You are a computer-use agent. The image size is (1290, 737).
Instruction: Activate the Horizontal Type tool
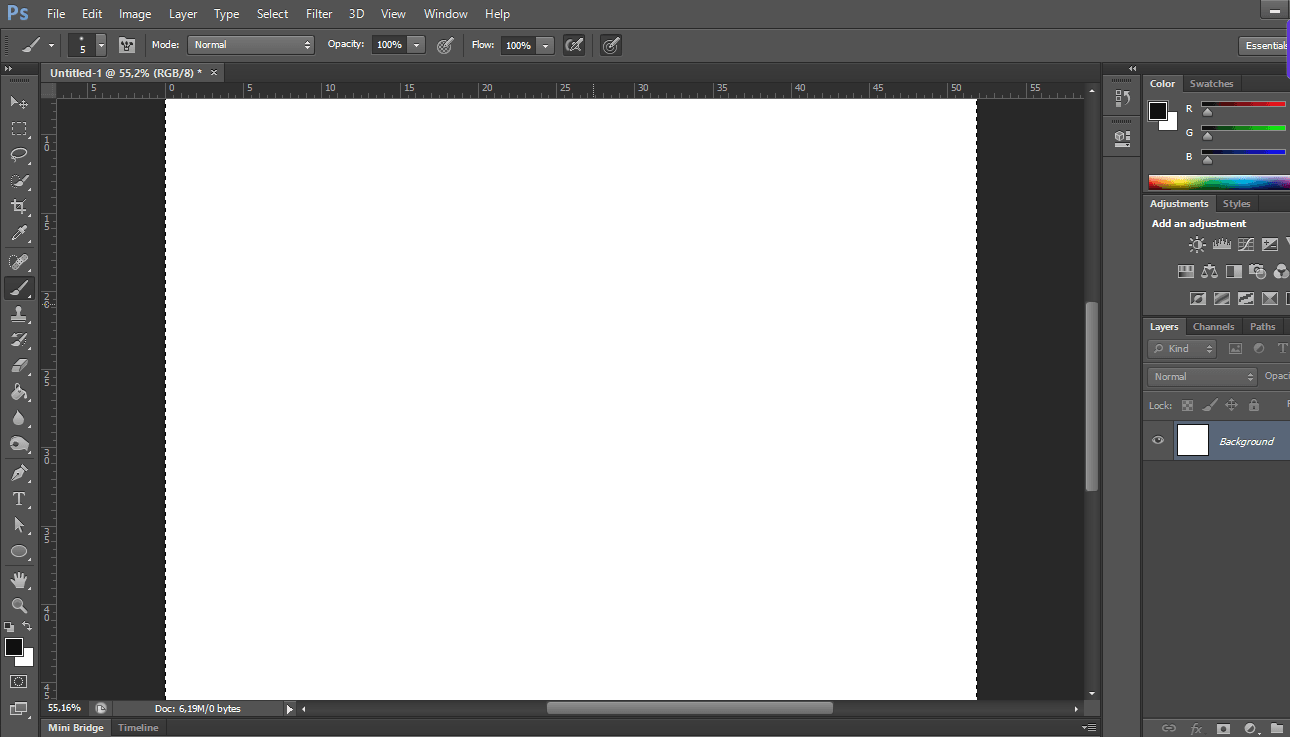(x=19, y=499)
